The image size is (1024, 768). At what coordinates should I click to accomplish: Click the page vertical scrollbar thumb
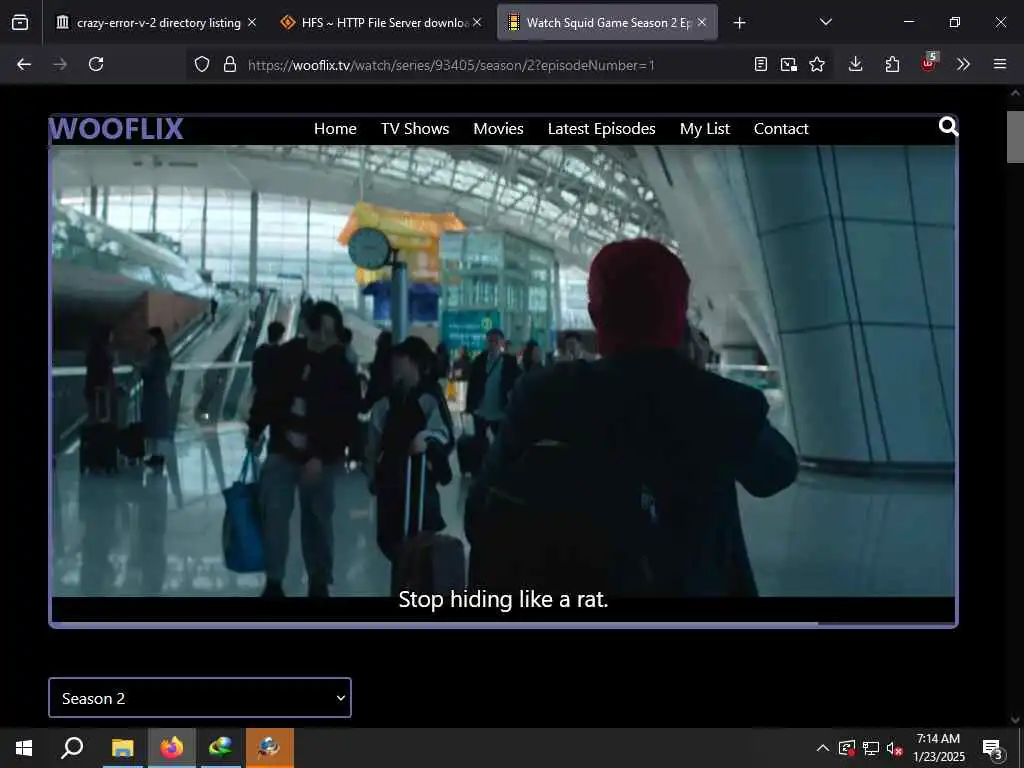[x=1015, y=136]
